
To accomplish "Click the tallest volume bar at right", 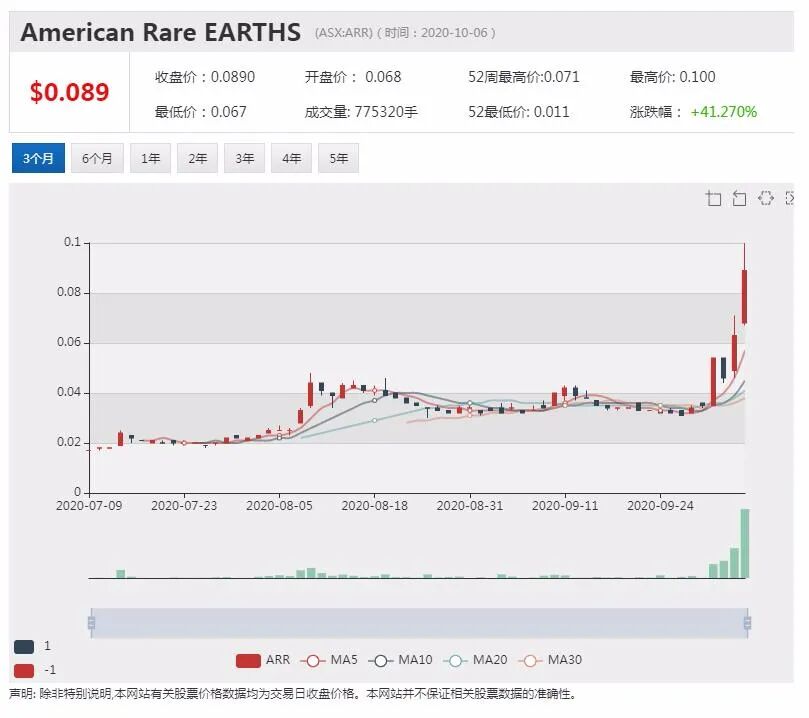I will (745, 543).
